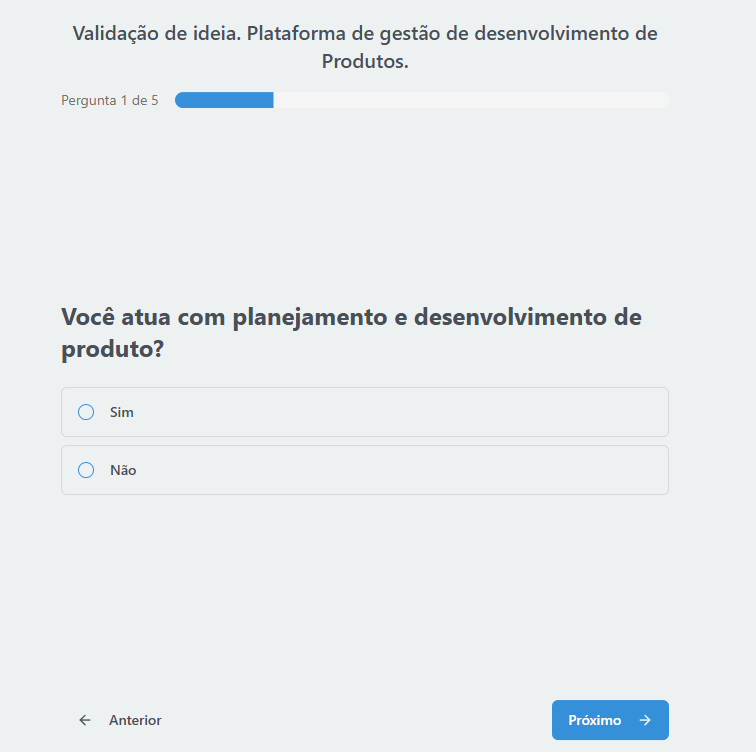Screen dimensions: 756x752
Task: Click the word Produtos. in the title
Action: point(365,61)
